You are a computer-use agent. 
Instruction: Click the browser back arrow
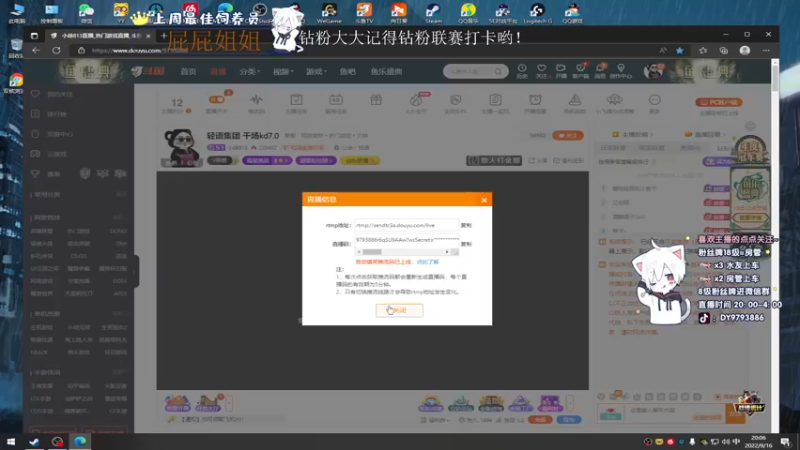pyautogui.click(x=36, y=50)
